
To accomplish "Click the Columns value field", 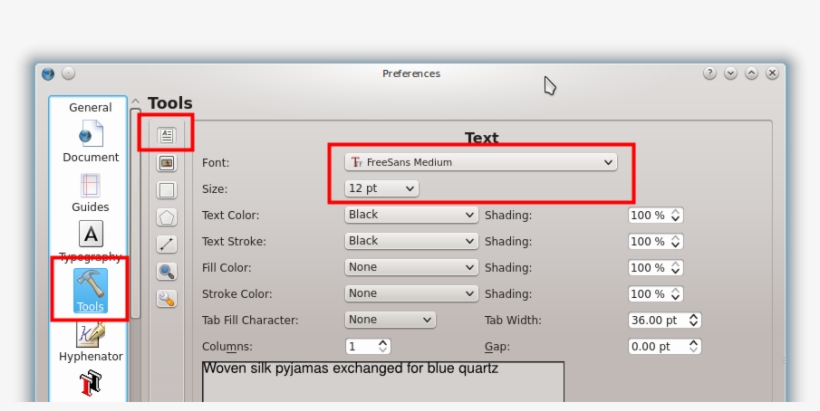I will pos(368,346).
